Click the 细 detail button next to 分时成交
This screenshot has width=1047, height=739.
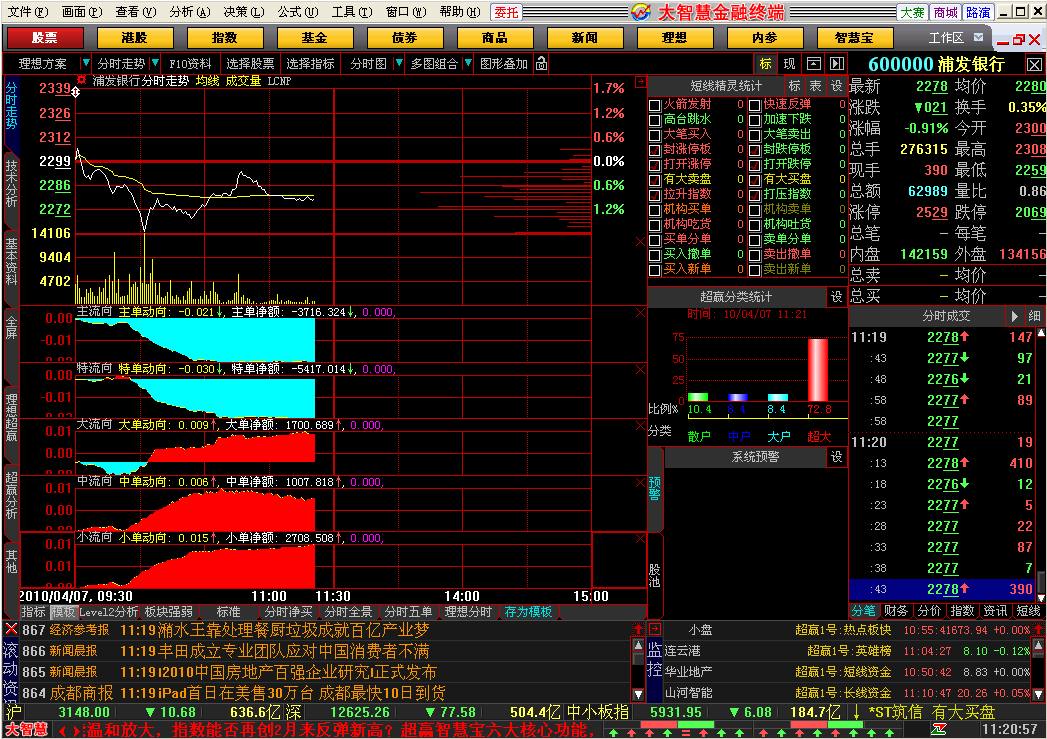[1034, 316]
